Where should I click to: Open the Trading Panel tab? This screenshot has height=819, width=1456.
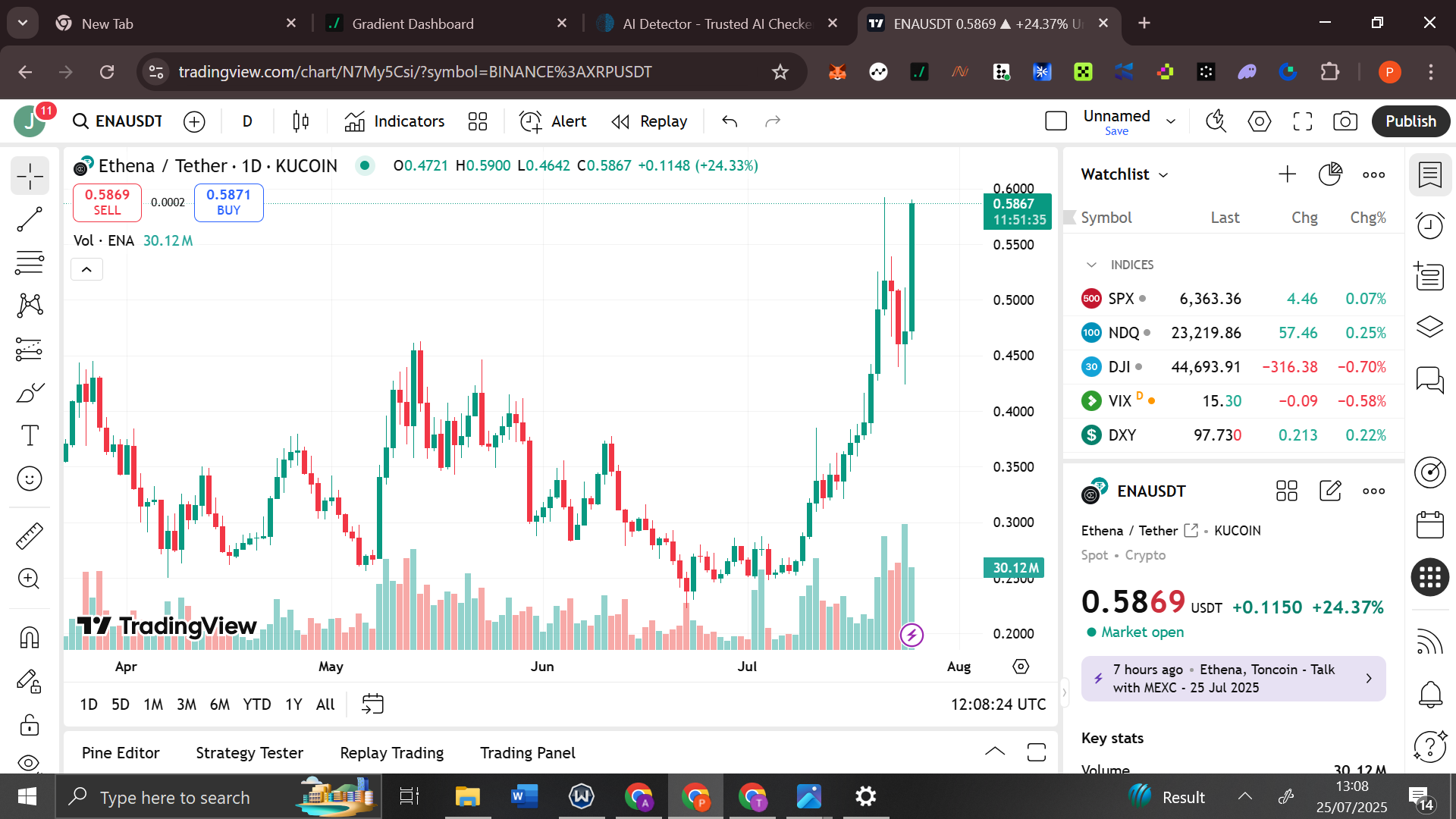(x=528, y=753)
